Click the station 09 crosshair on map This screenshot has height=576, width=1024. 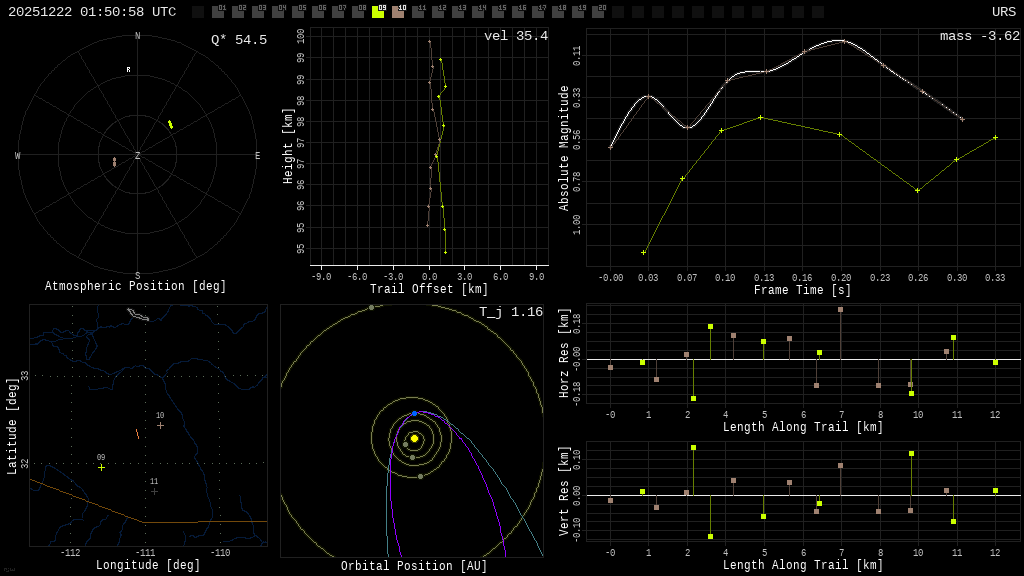pyautogui.click(x=101, y=467)
